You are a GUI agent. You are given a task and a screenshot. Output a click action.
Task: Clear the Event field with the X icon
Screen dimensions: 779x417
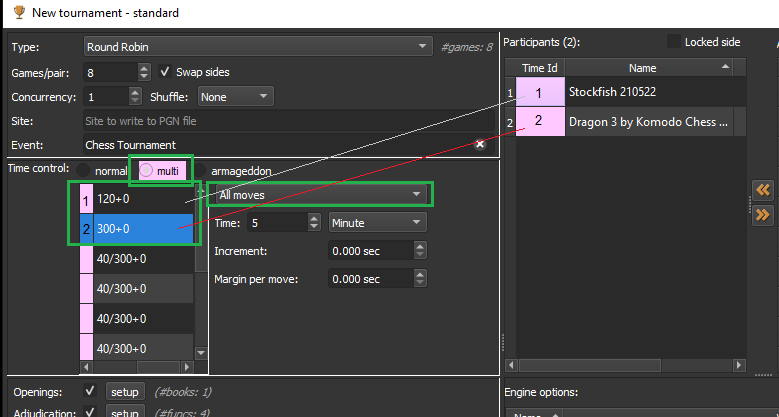point(480,145)
